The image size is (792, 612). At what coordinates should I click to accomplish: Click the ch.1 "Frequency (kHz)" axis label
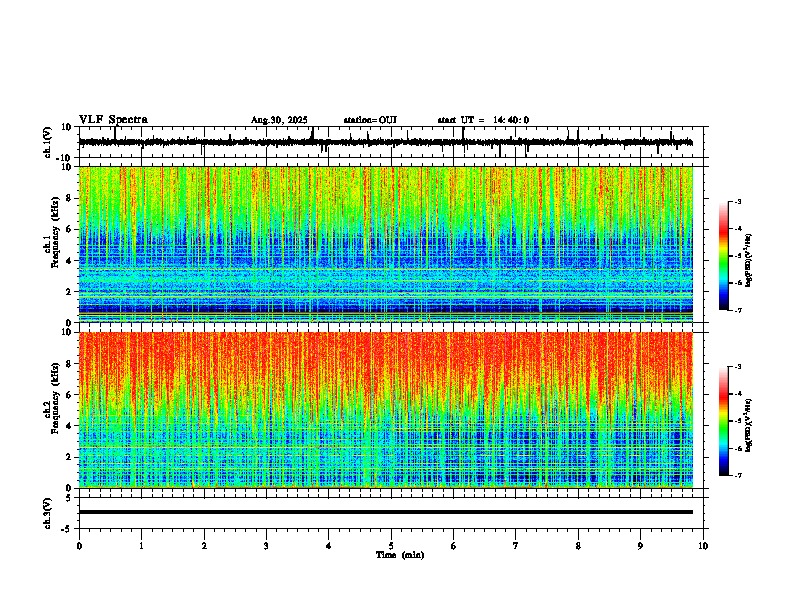pyautogui.click(x=55, y=233)
